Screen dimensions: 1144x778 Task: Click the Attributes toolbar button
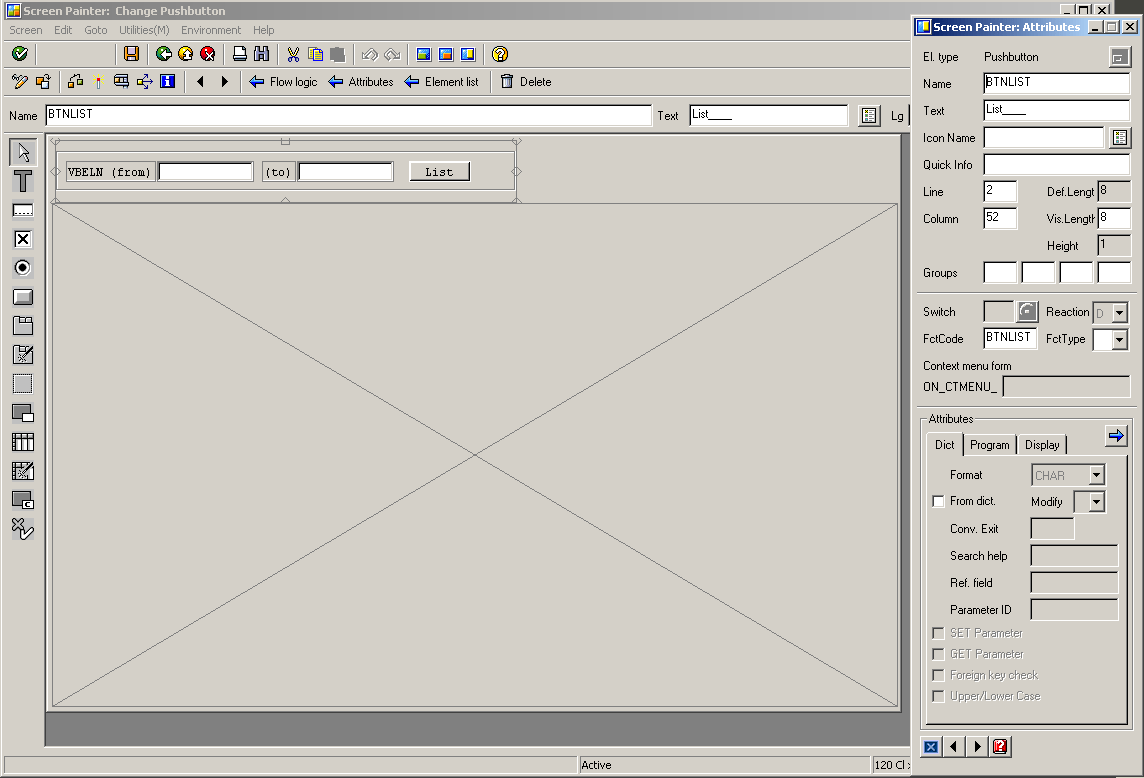tap(360, 82)
